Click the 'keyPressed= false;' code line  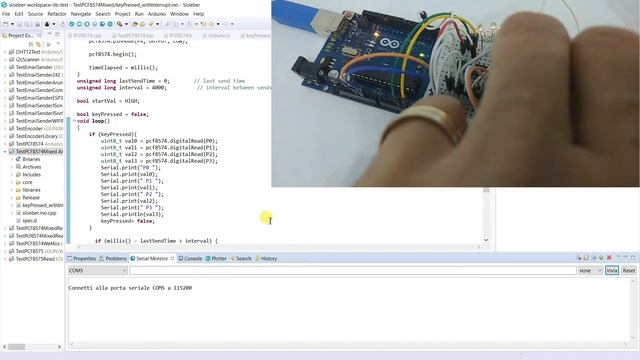click(x=128, y=221)
